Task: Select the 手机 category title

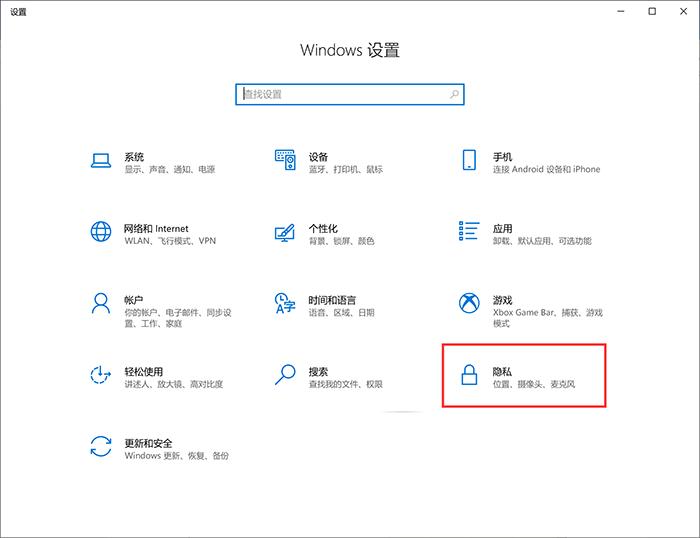Action: [503, 157]
